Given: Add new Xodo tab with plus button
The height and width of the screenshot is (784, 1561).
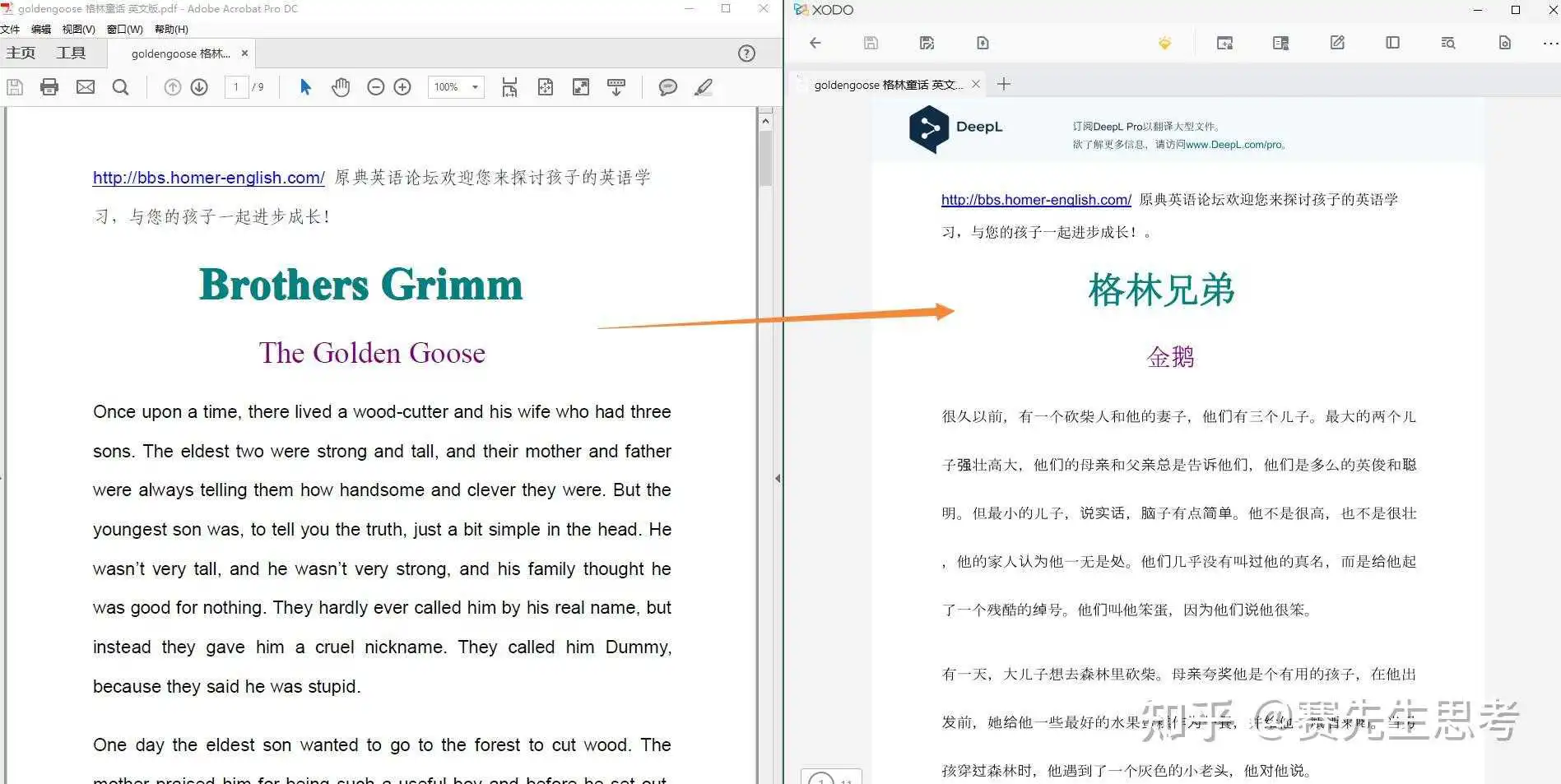Looking at the screenshot, I should tap(1004, 84).
